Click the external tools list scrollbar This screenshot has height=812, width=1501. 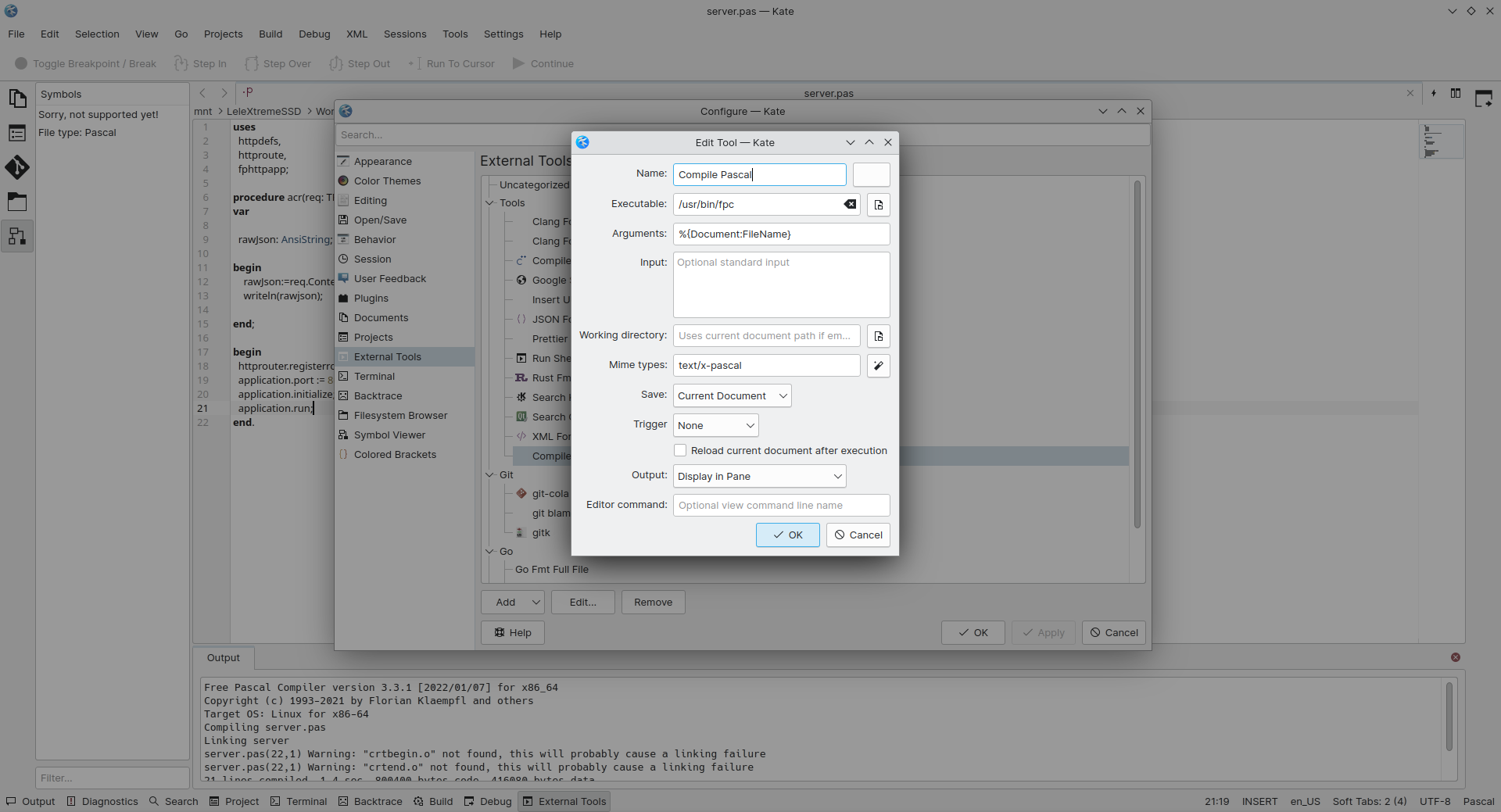[x=1137, y=354]
